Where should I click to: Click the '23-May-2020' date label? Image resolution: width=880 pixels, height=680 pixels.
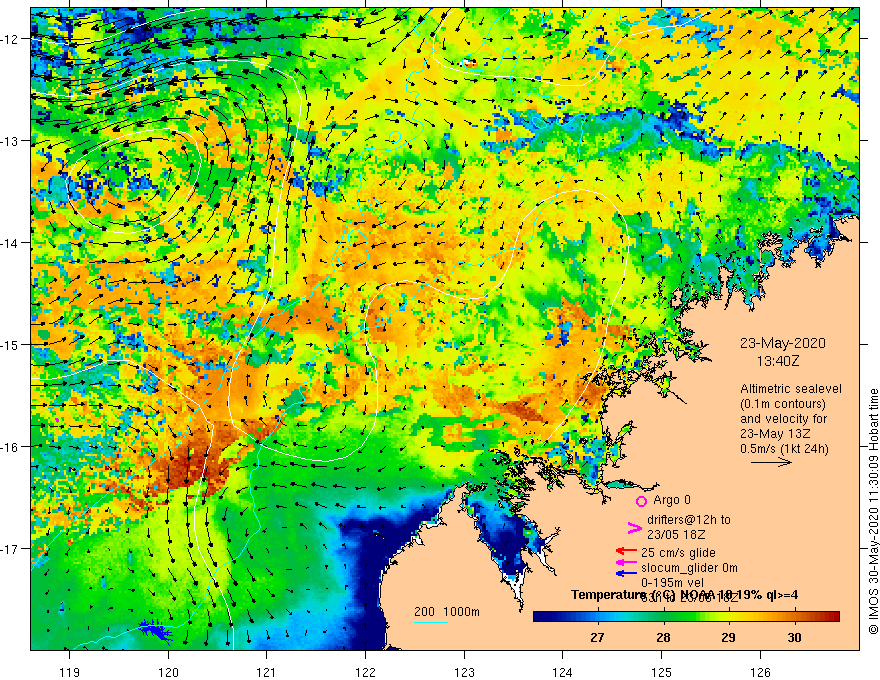(782, 343)
